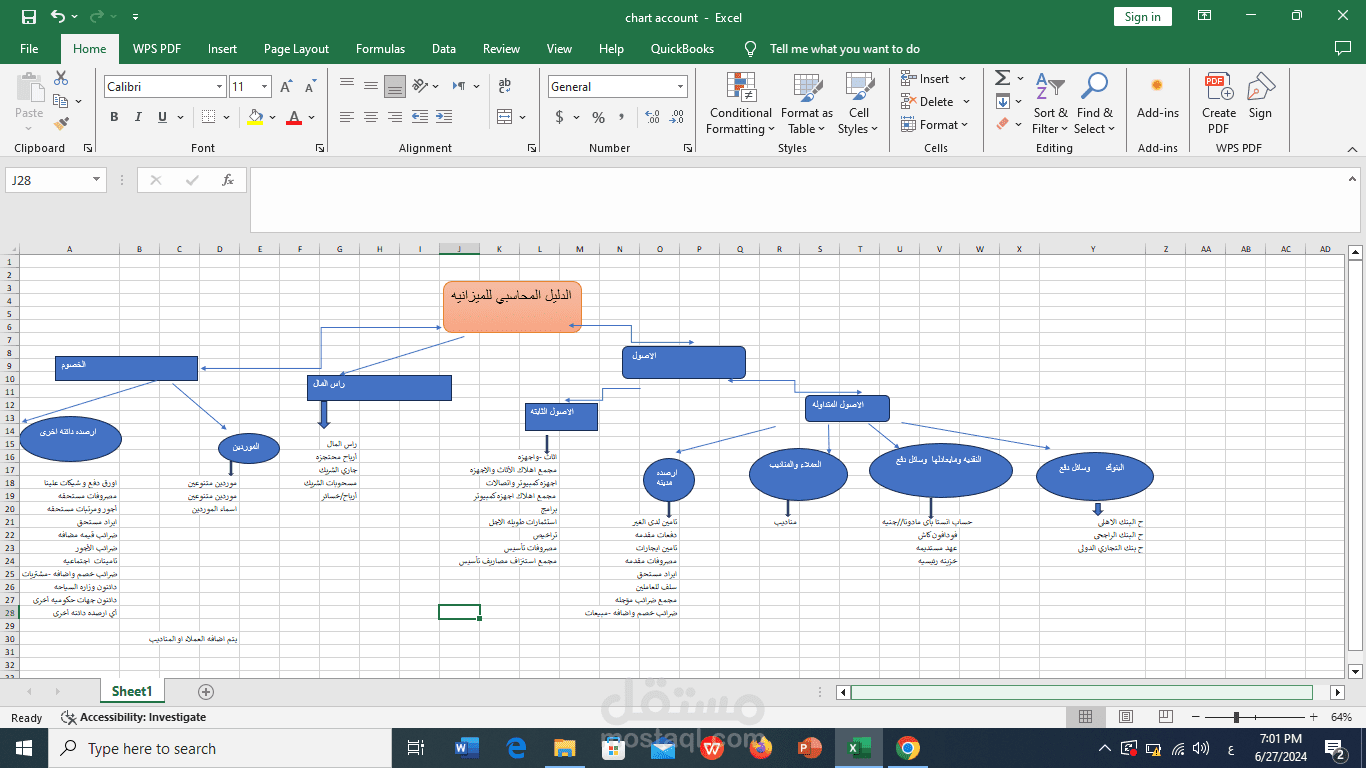Open Find & Select menu
Screen dimensions: 1366x768
click(1094, 103)
